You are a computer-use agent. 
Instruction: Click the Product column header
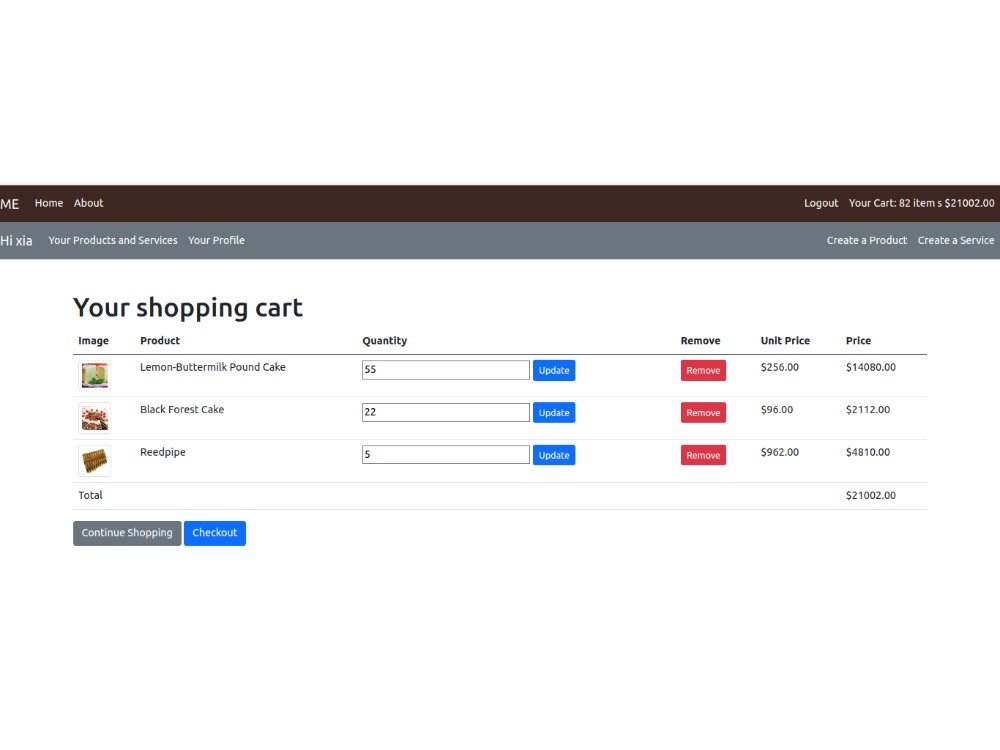click(160, 341)
